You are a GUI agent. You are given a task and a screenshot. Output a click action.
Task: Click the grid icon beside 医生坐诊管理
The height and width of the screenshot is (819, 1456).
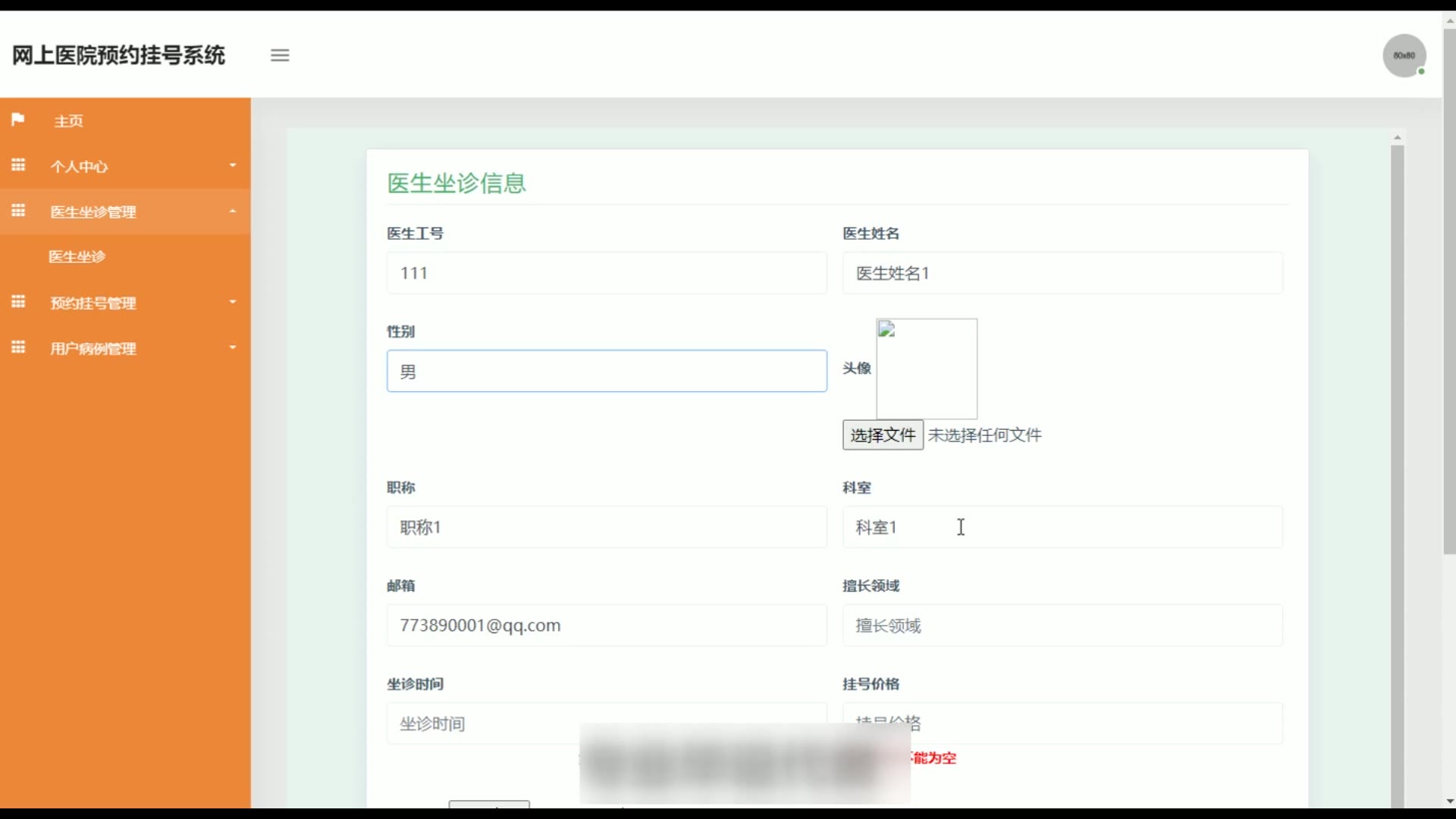click(x=18, y=211)
